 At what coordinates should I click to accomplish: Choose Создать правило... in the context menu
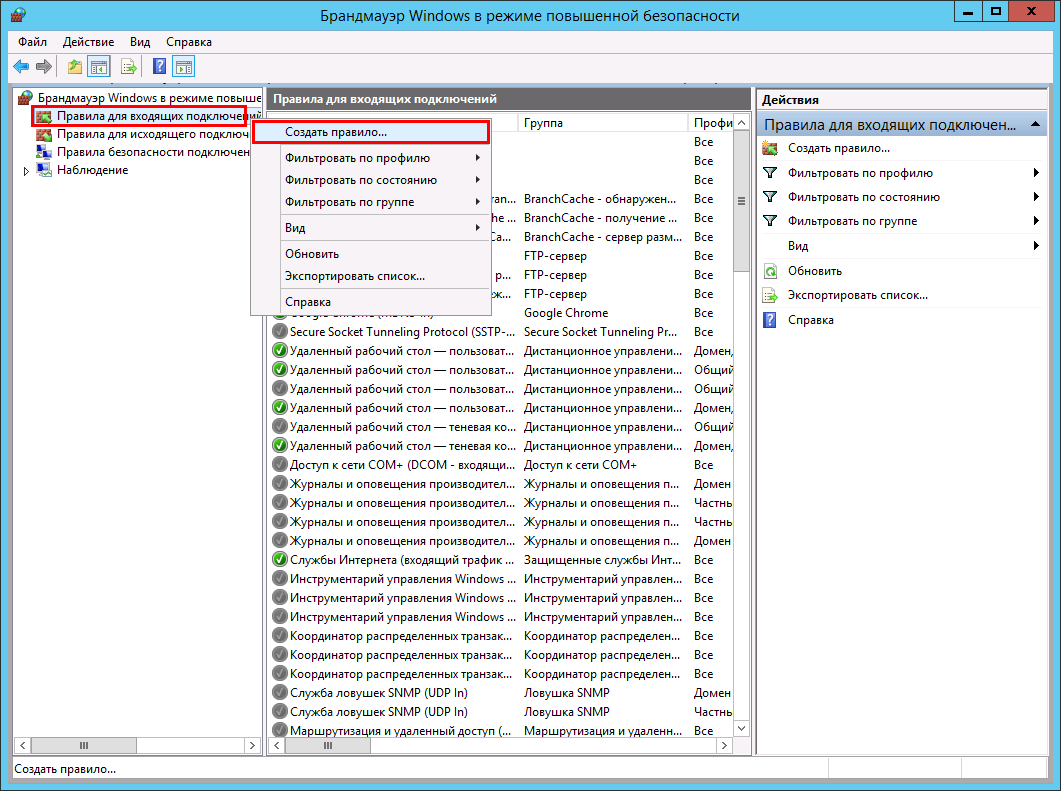(x=336, y=131)
